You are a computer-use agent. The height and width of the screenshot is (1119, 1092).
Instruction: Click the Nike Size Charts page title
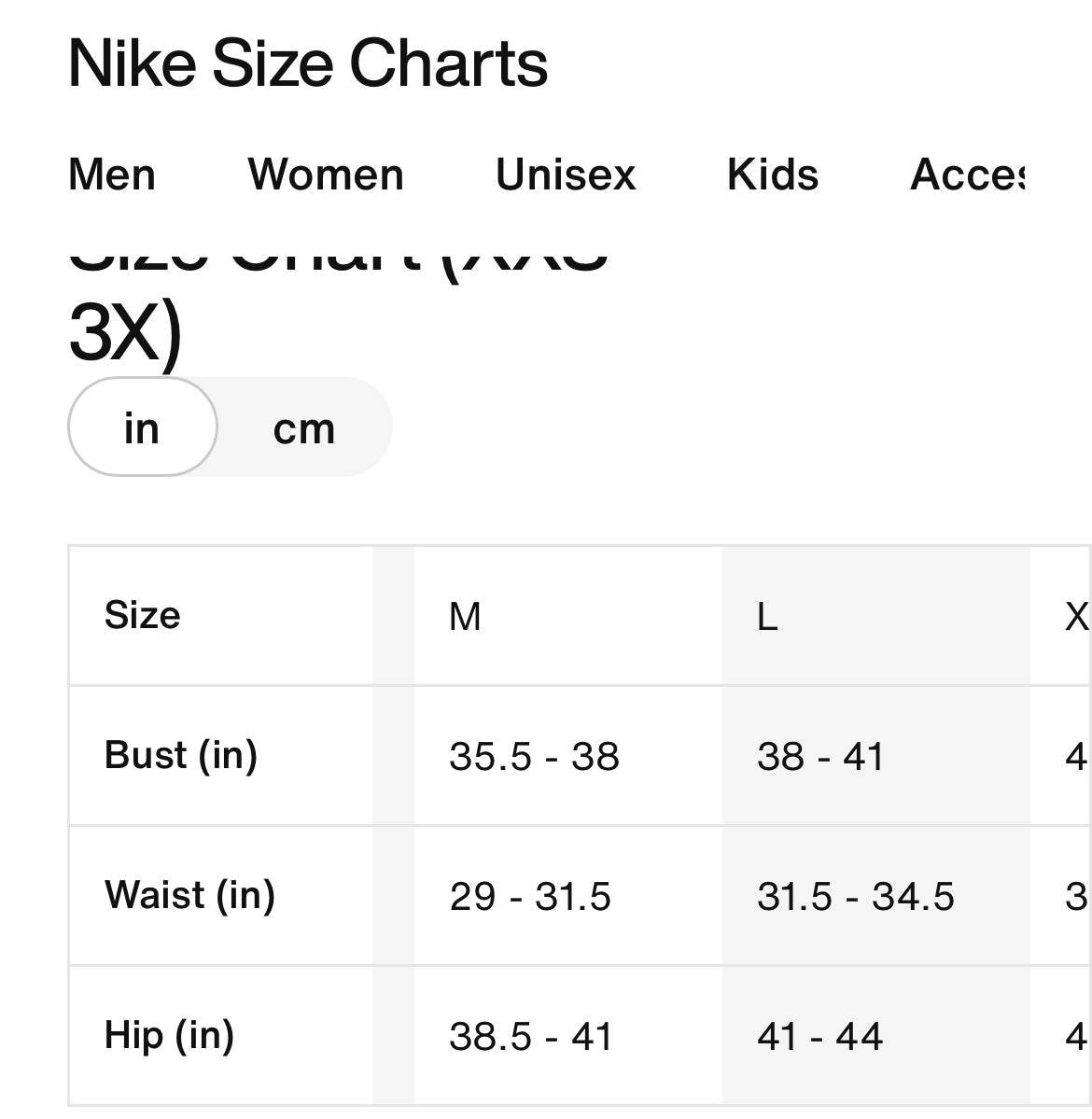[x=308, y=63]
